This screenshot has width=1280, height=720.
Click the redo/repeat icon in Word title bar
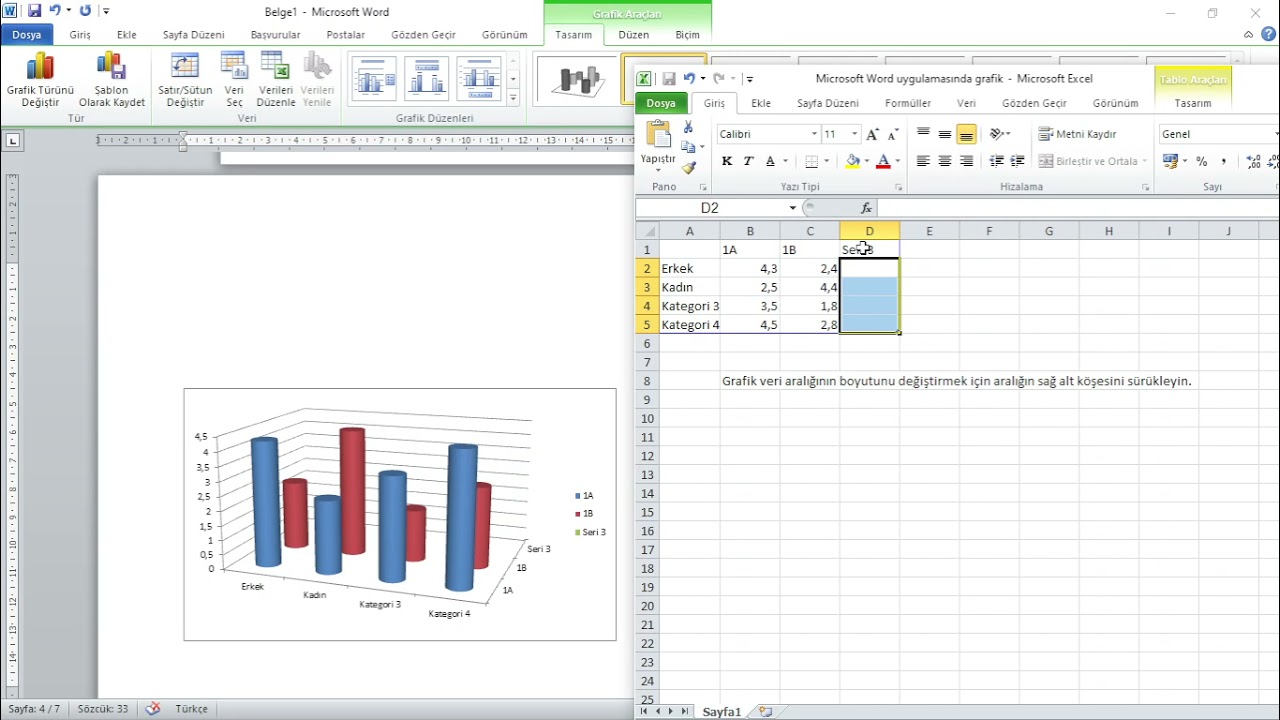coord(85,11)
